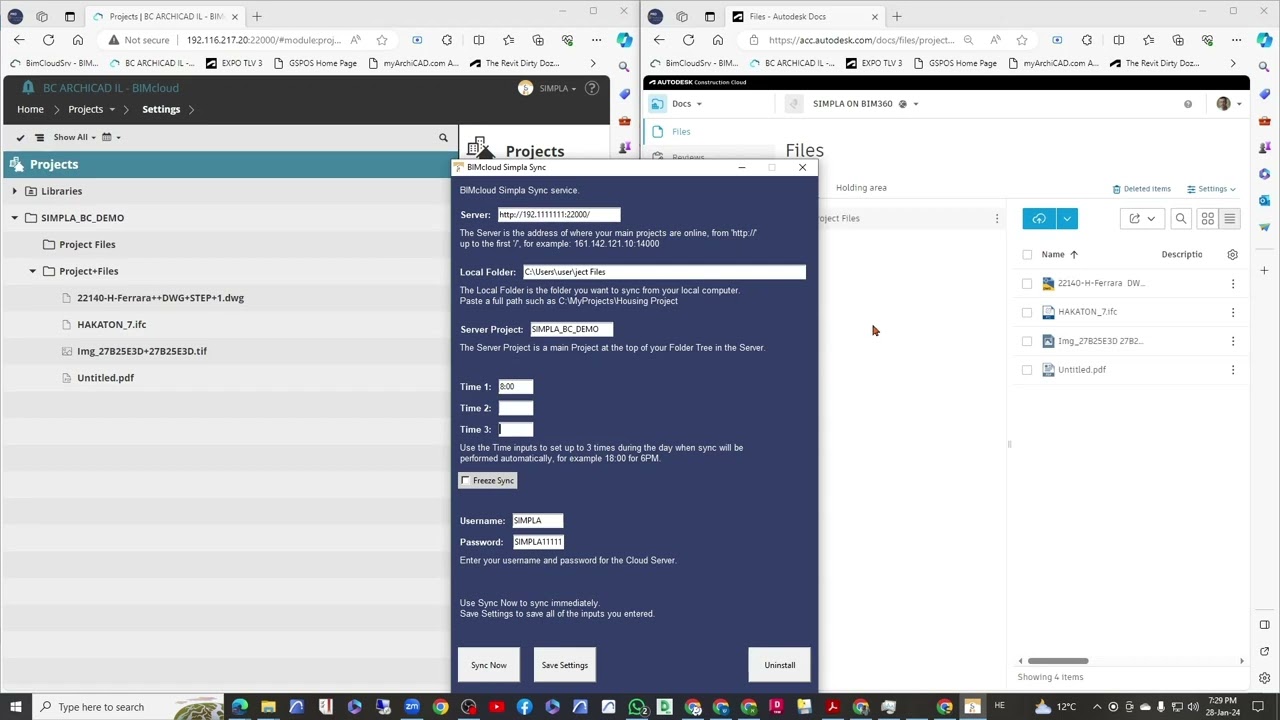Screen dimensions: 1280x720
Task: Click the help question mark in Autodesk Docs
Action: (x=1188, y=104)
